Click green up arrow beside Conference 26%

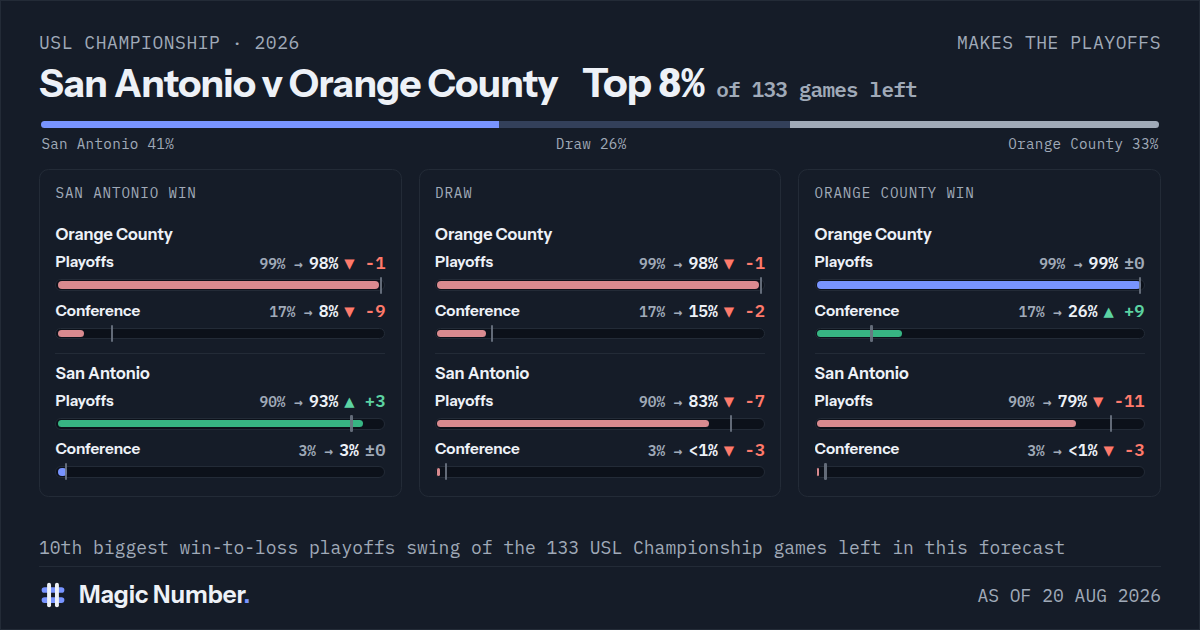coord(1108,312)
